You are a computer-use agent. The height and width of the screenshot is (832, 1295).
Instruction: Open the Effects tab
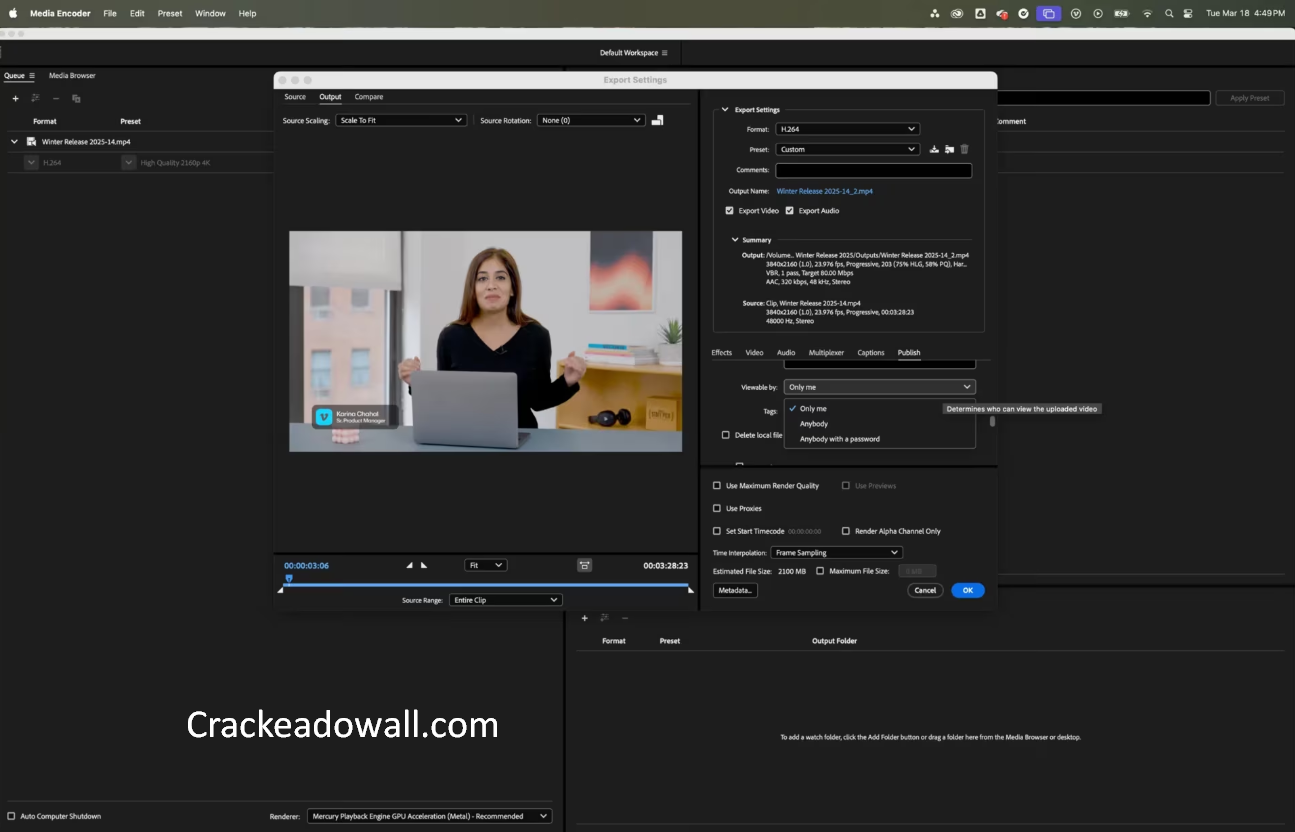[x=722, y=353]
